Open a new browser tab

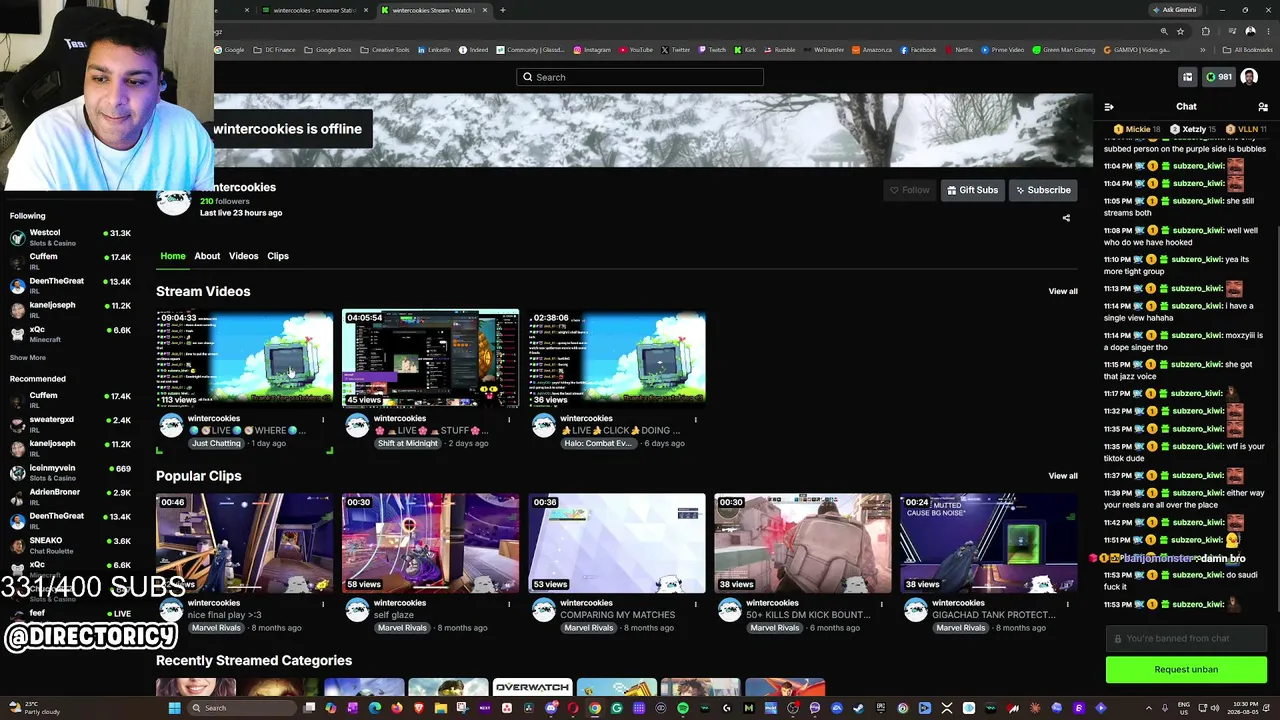click(502, 10)
